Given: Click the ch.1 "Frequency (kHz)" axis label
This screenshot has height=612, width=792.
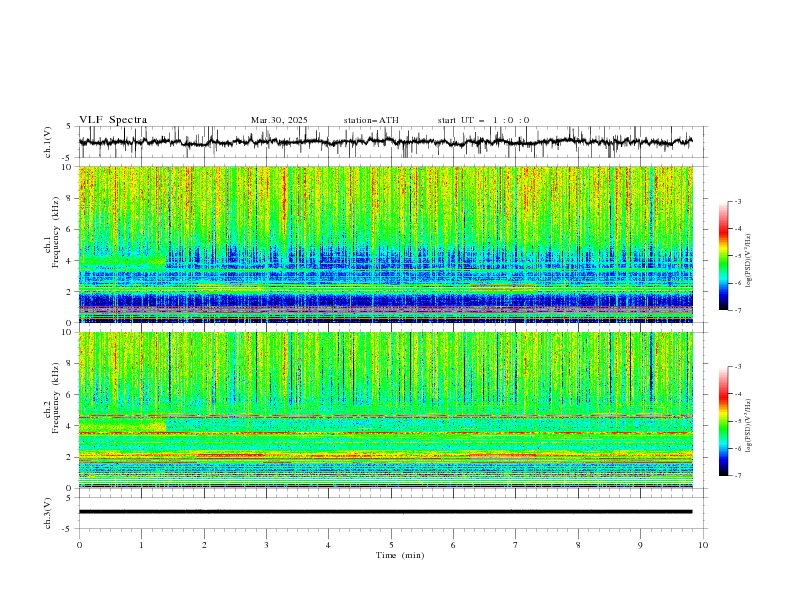Looking at the screenshot, I should pyautogui.click(x=55, y=232).
